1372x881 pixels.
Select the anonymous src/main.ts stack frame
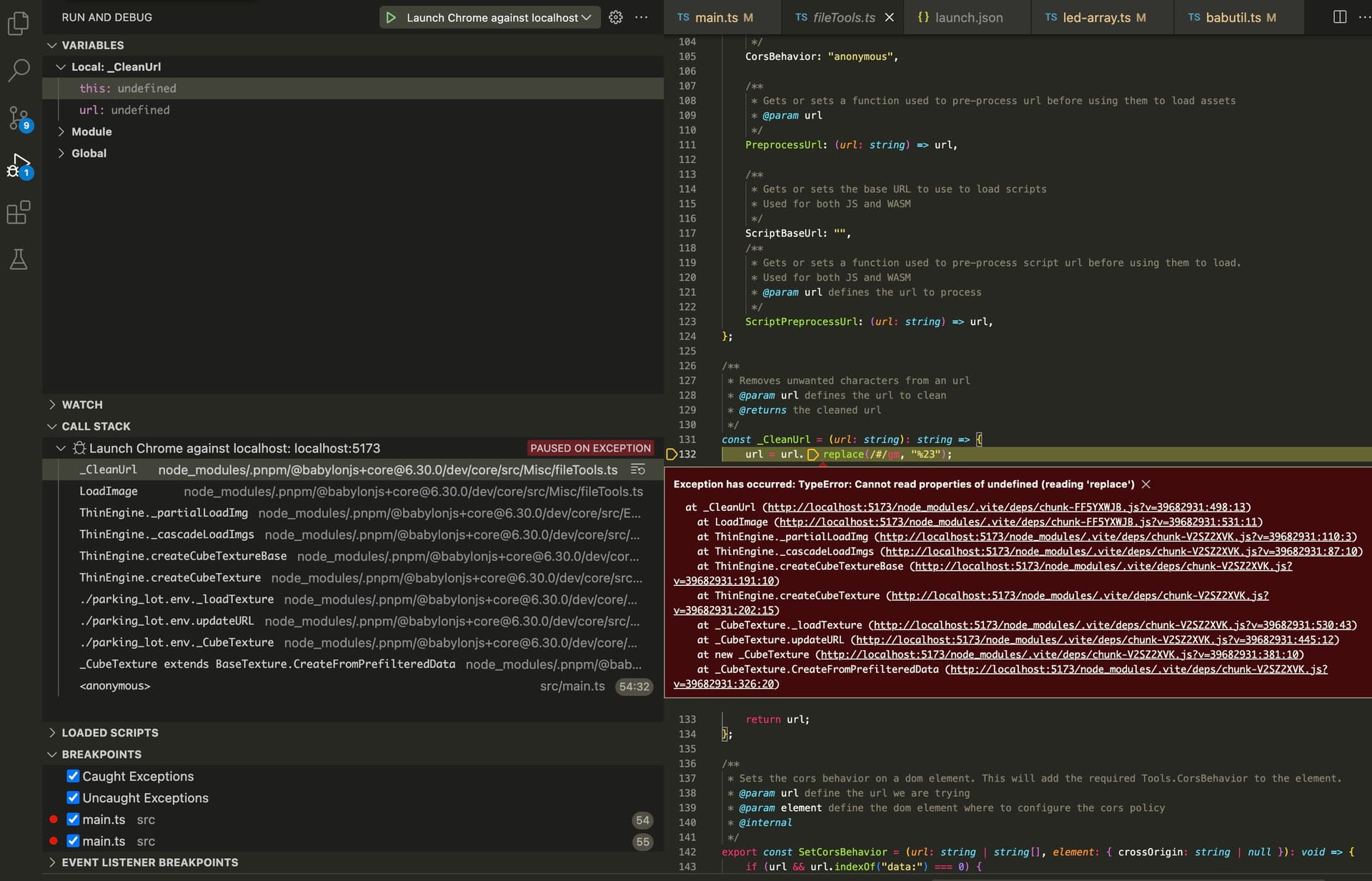(114, 686)
